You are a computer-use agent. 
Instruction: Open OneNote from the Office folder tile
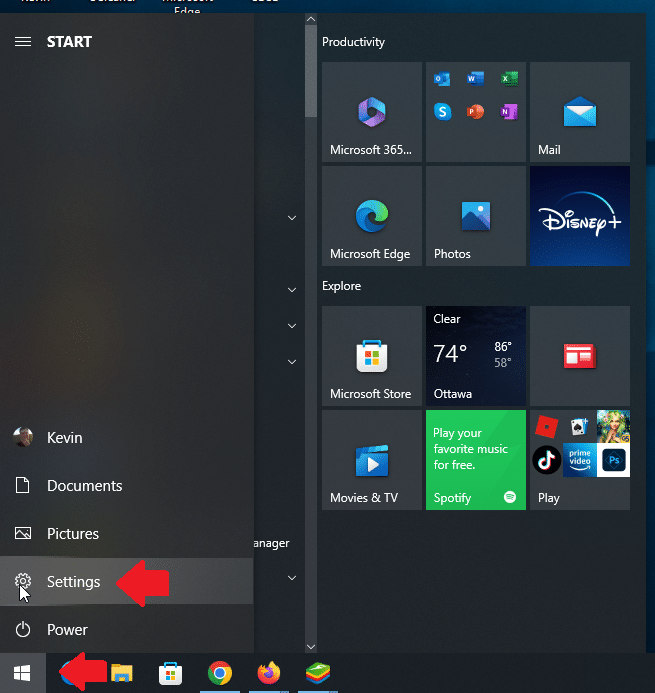click(x=509, y=111)
